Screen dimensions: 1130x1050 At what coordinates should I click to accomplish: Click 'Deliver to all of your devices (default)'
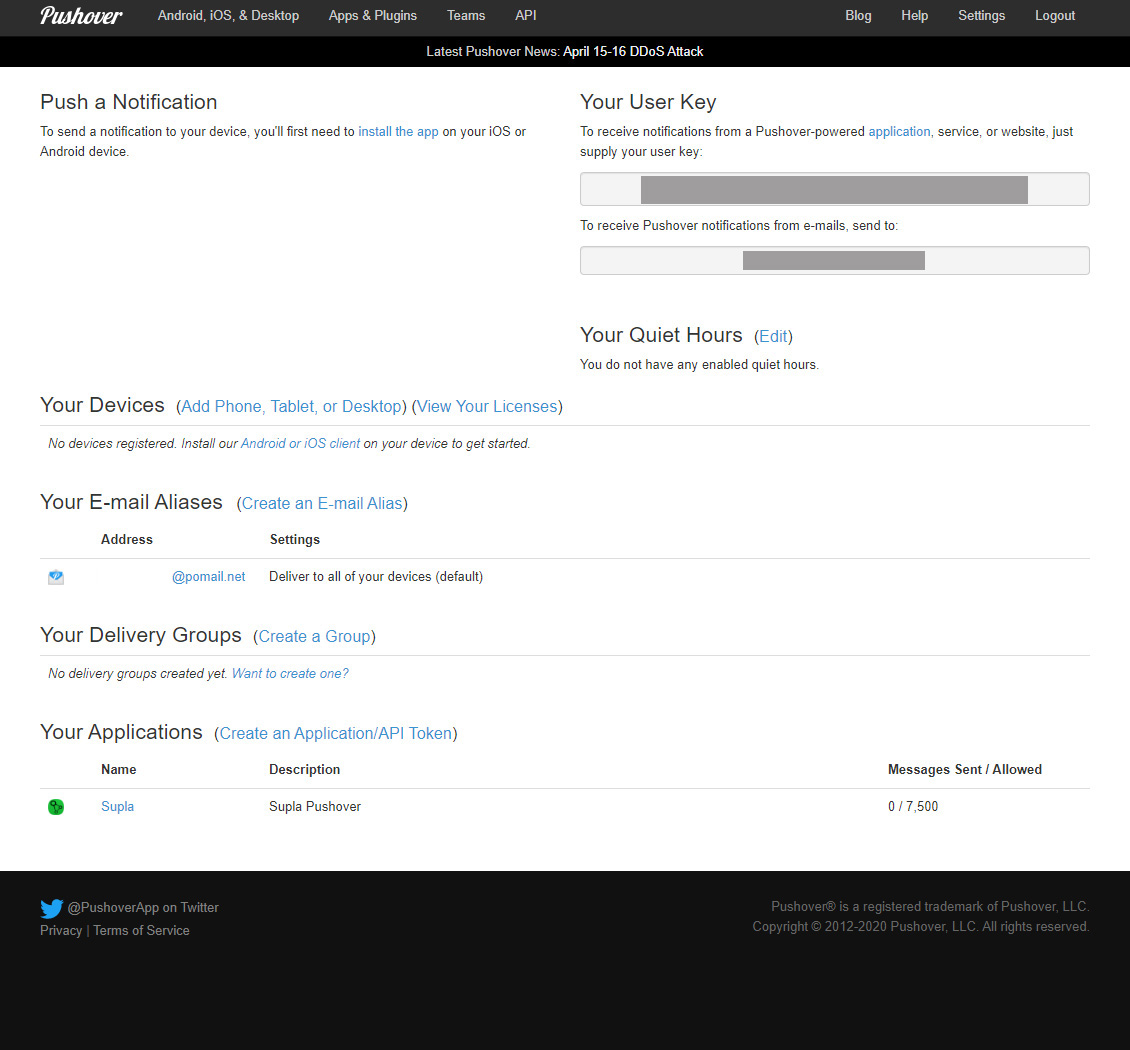(376, 577)
